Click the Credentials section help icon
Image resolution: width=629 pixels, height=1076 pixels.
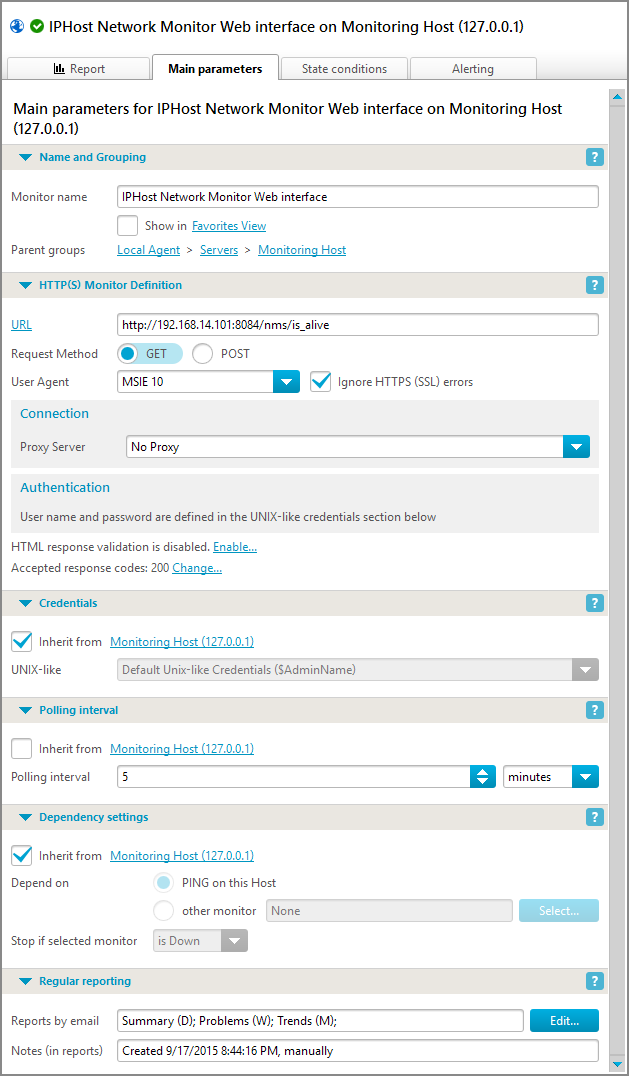(595, 603)
